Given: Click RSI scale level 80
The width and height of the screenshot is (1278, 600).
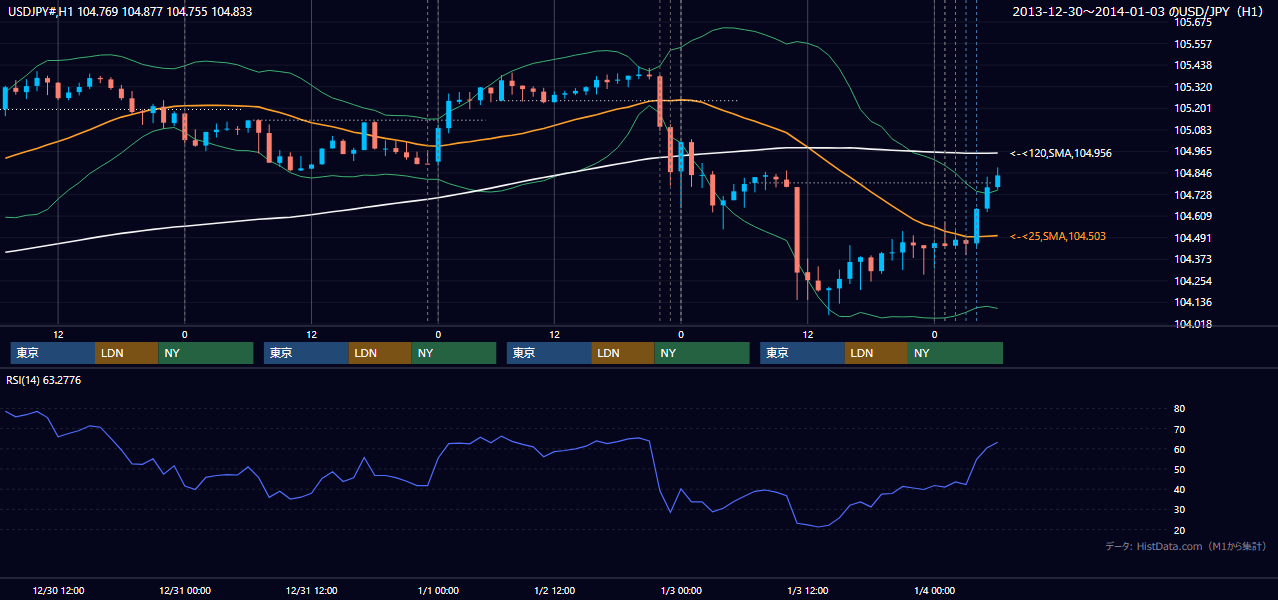Looking at the screenshot, I should [x=1180, y=409].
